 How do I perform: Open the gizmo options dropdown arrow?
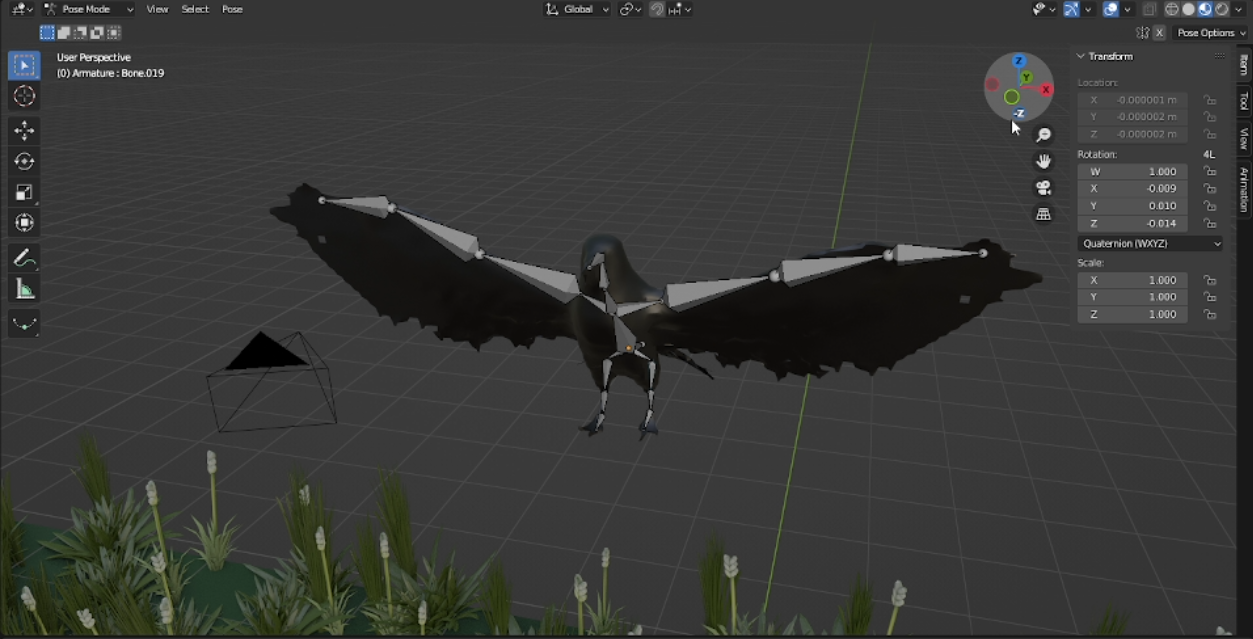coord(1088,9)
